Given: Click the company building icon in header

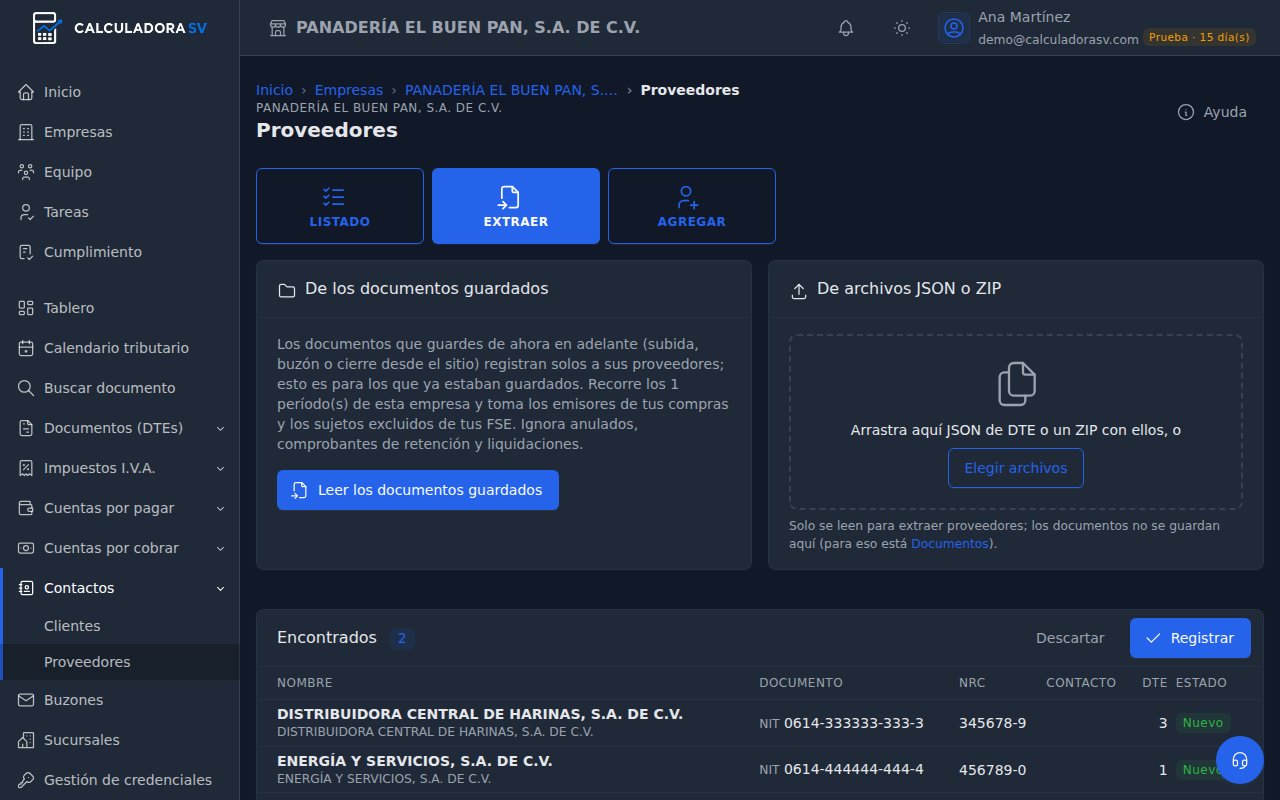Looking at the screenshot, I should [278, 28].
